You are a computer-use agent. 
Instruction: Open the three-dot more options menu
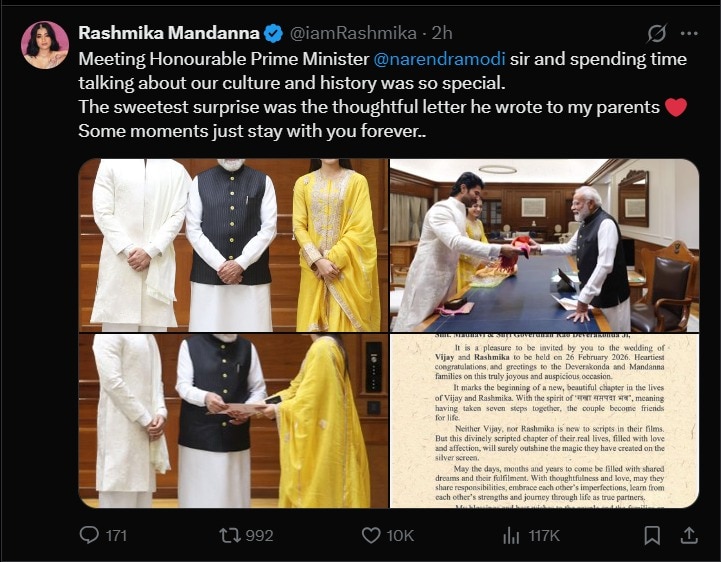(x=690, y=34)
